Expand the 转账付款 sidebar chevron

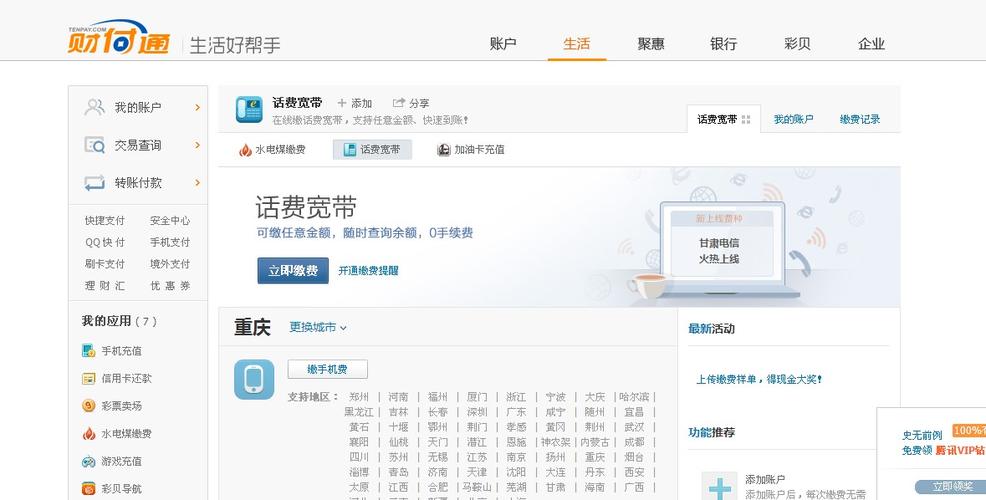point(197,183)
